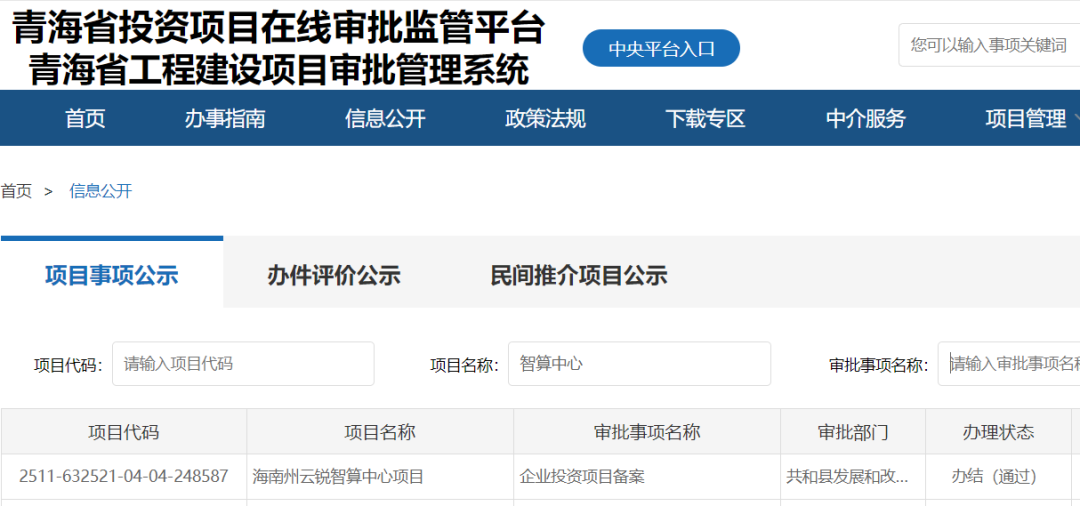
Task: Click the 中央平台入口 button
Action: coord(661,48)
